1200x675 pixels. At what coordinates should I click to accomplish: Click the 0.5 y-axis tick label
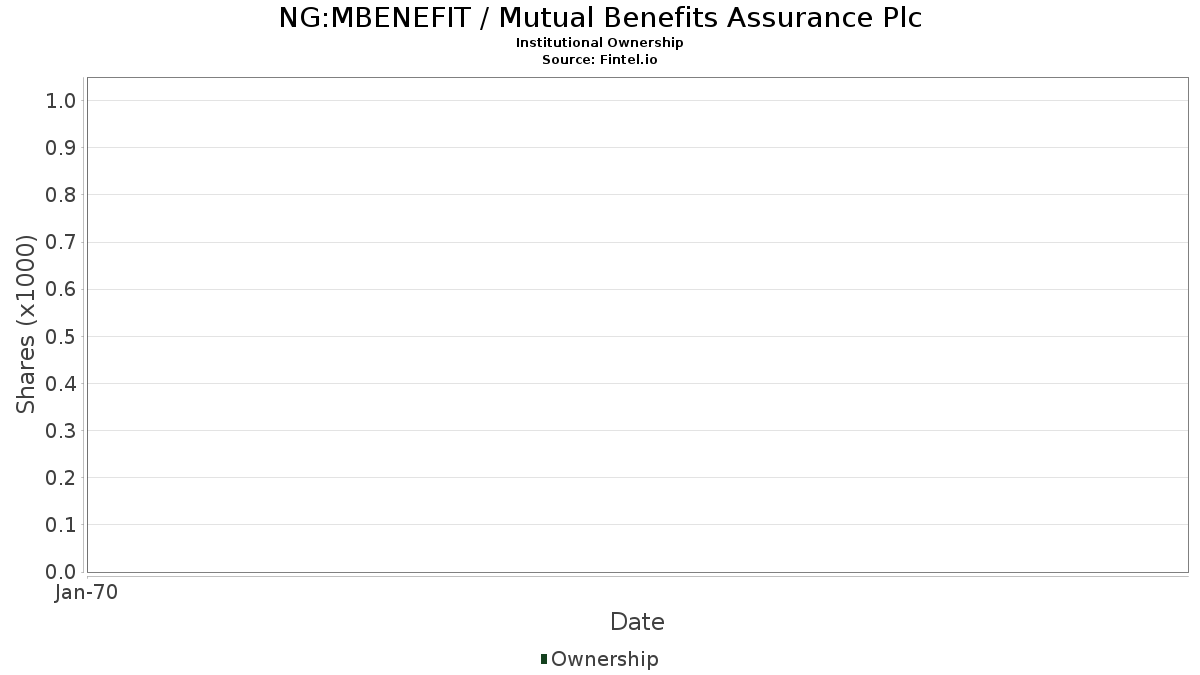click(x=61, y=336)
